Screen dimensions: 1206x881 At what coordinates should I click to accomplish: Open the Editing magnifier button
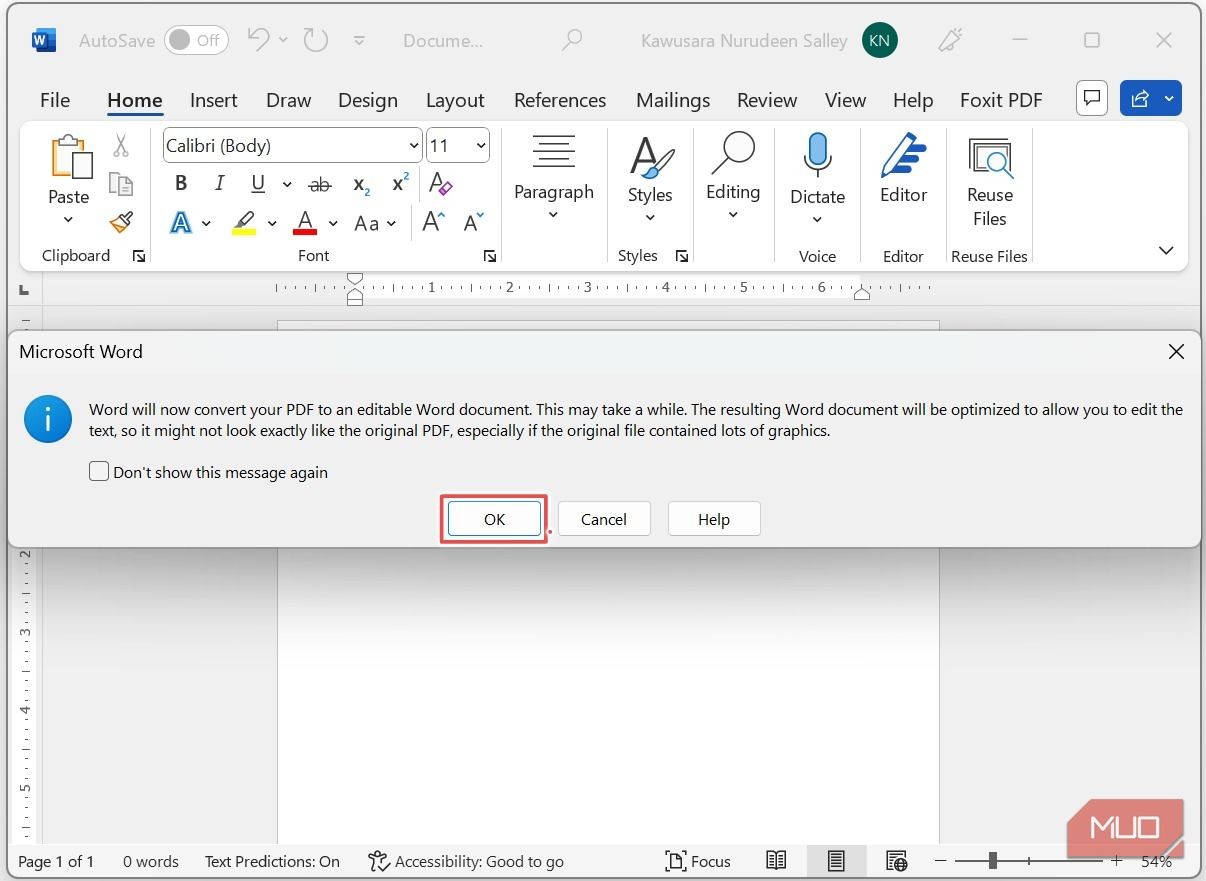point(733,177)
